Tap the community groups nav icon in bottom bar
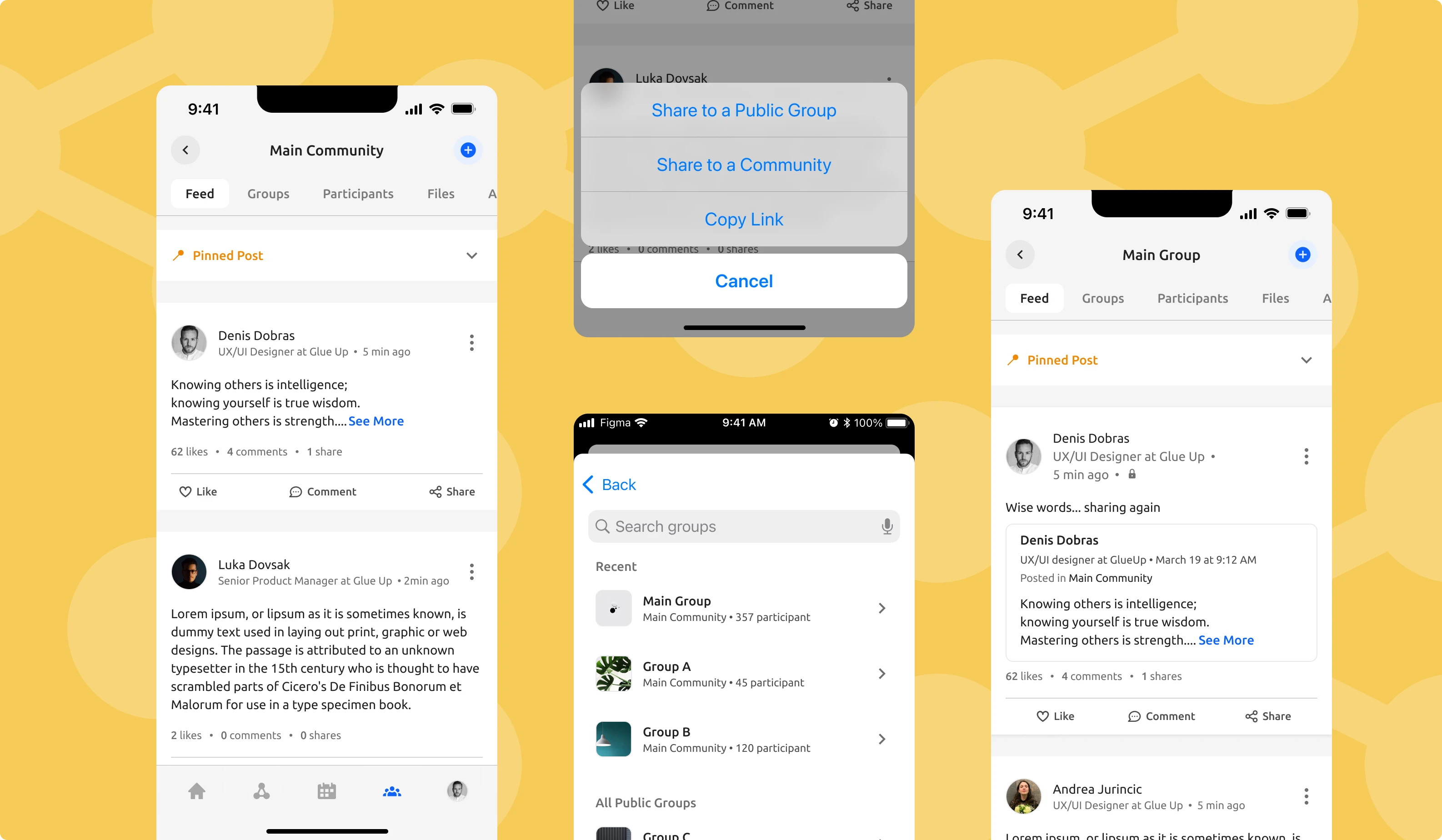This screenshot has width=1442, height=840. [391, 792]
